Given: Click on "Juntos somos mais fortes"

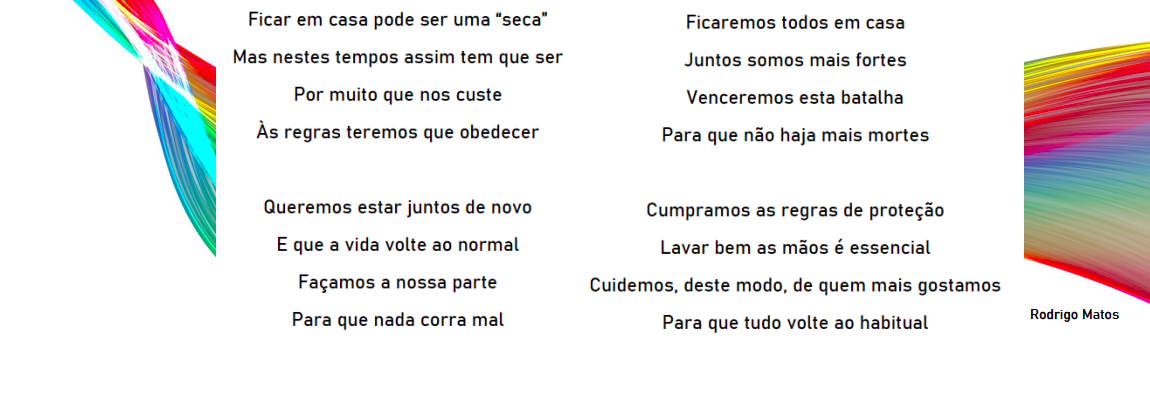Looking at the screenshot, I should click(x=795, y=60).
